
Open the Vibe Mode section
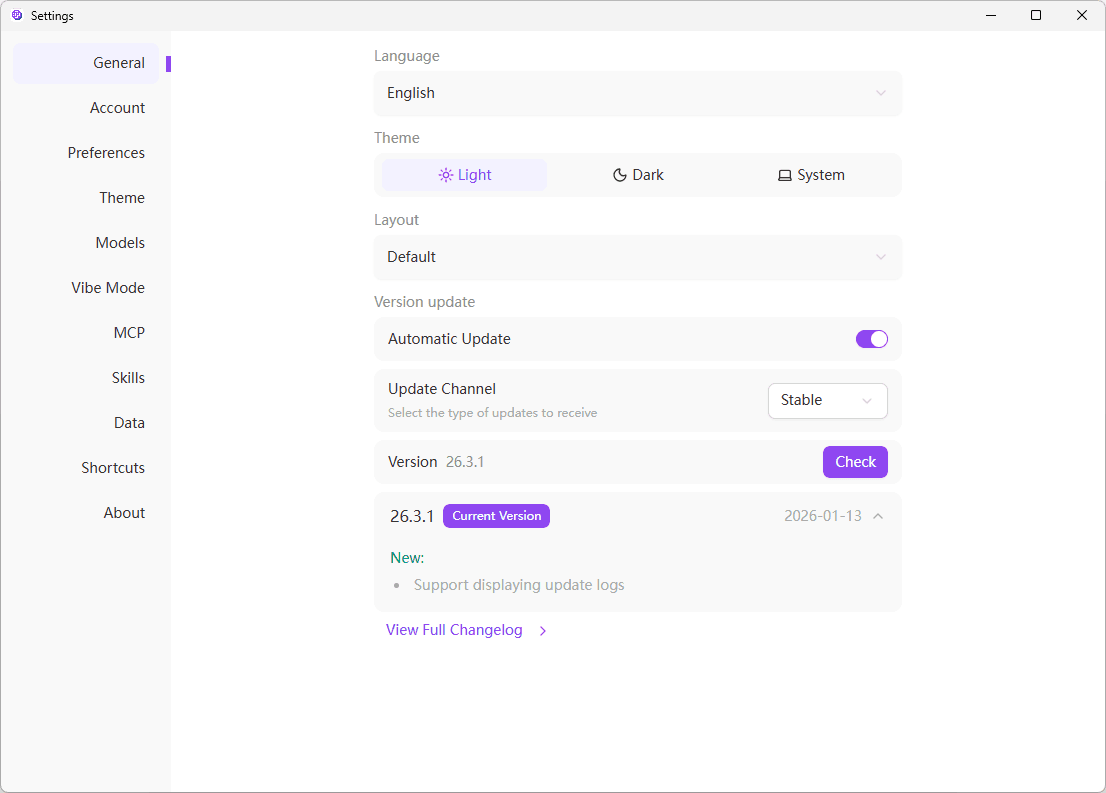click(x=108, y=287)
